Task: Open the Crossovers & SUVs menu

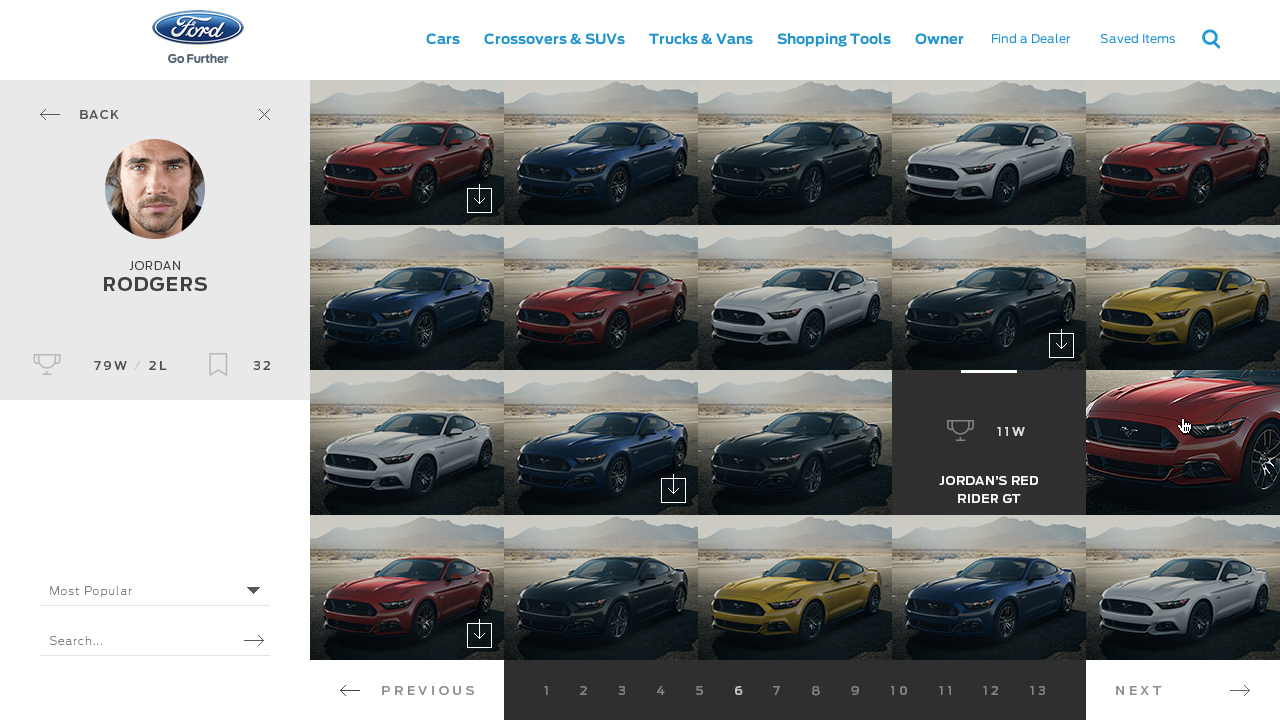Action: coord(554,39)
